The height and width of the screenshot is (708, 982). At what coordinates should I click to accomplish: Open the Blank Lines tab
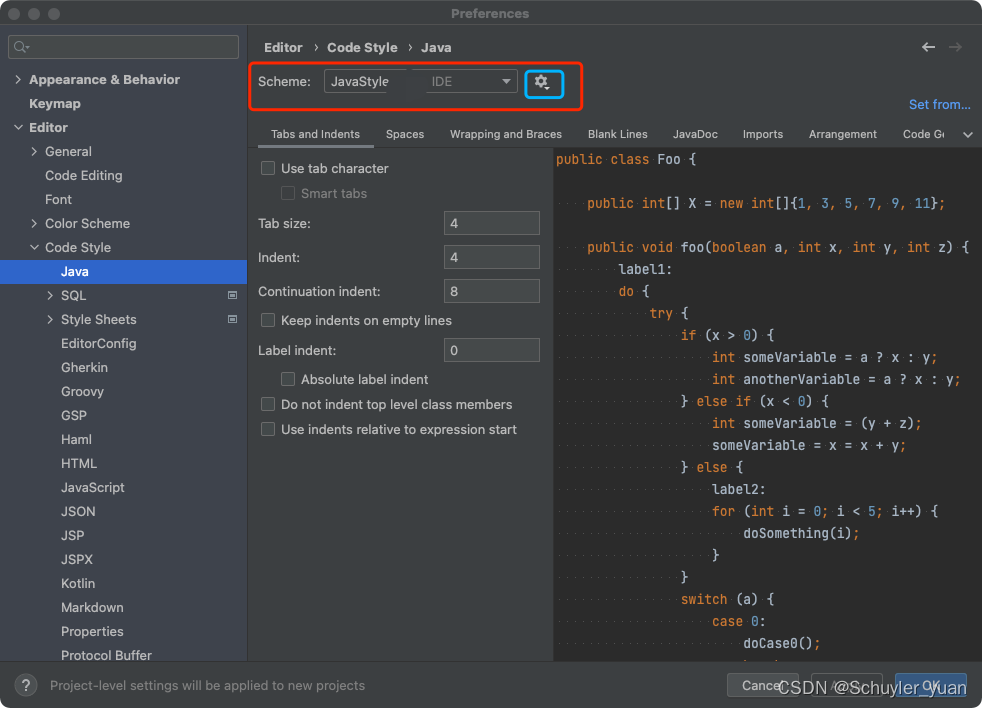tap(618, 134)
